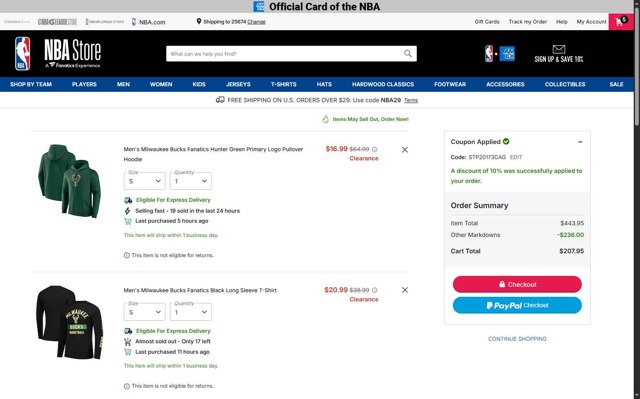Open the Players menu
Screen dimensions: 640x399
point(84,84)
